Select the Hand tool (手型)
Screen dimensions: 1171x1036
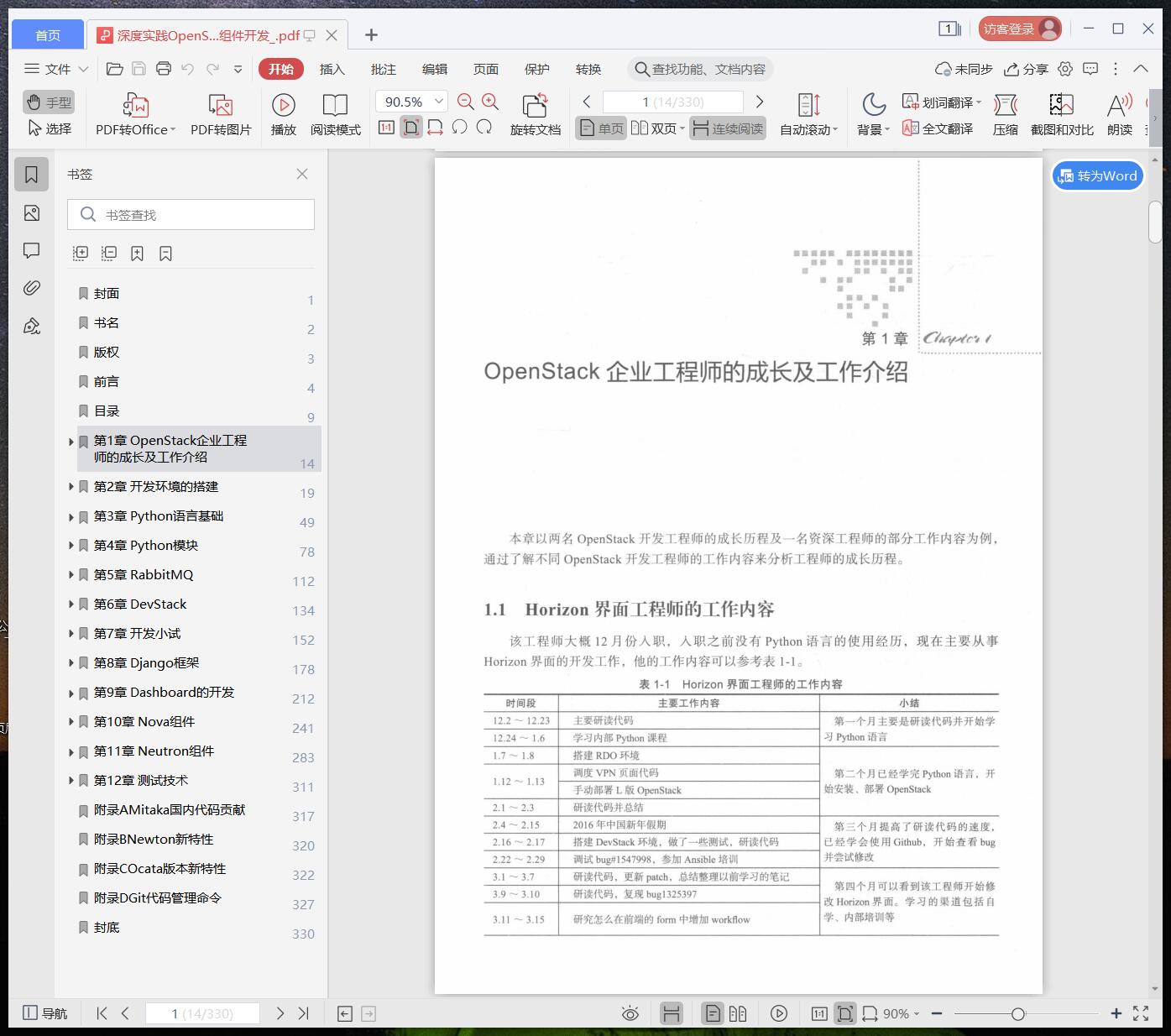coord(49,102)
